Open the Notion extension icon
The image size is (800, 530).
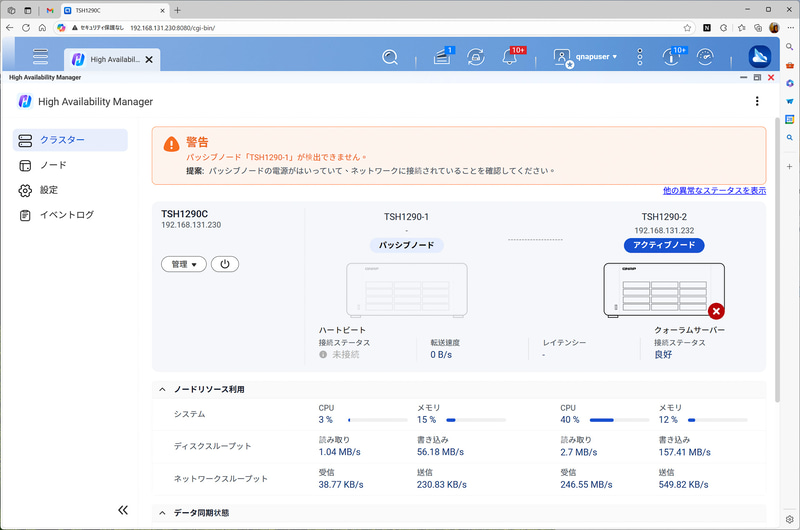(x=707, y=28)
